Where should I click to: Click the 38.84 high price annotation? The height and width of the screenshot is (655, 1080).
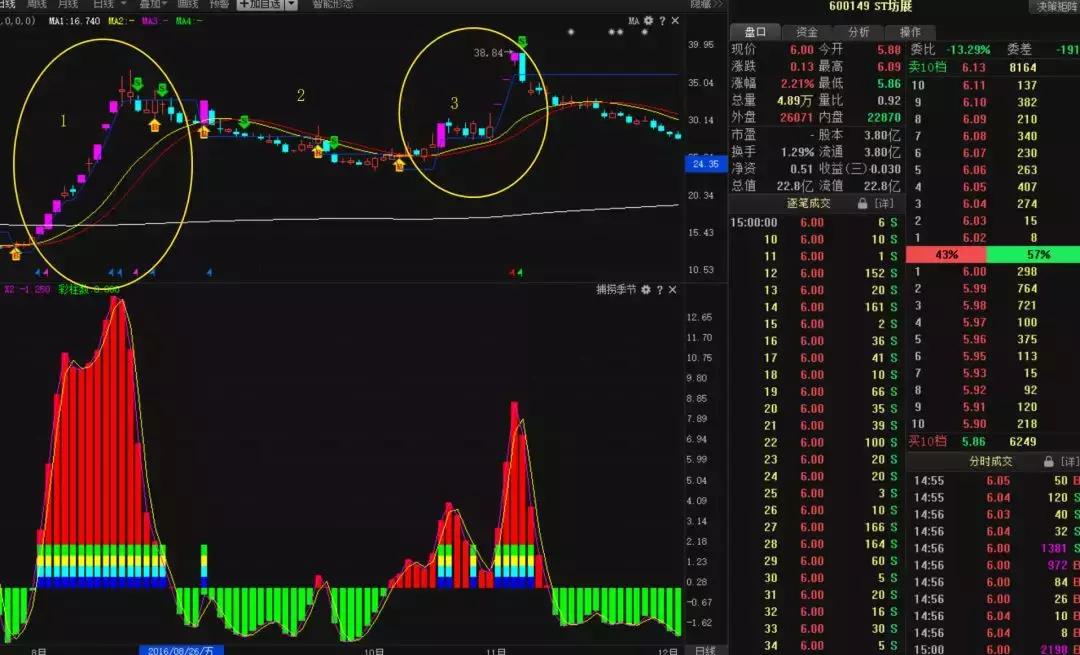point(488,52)
